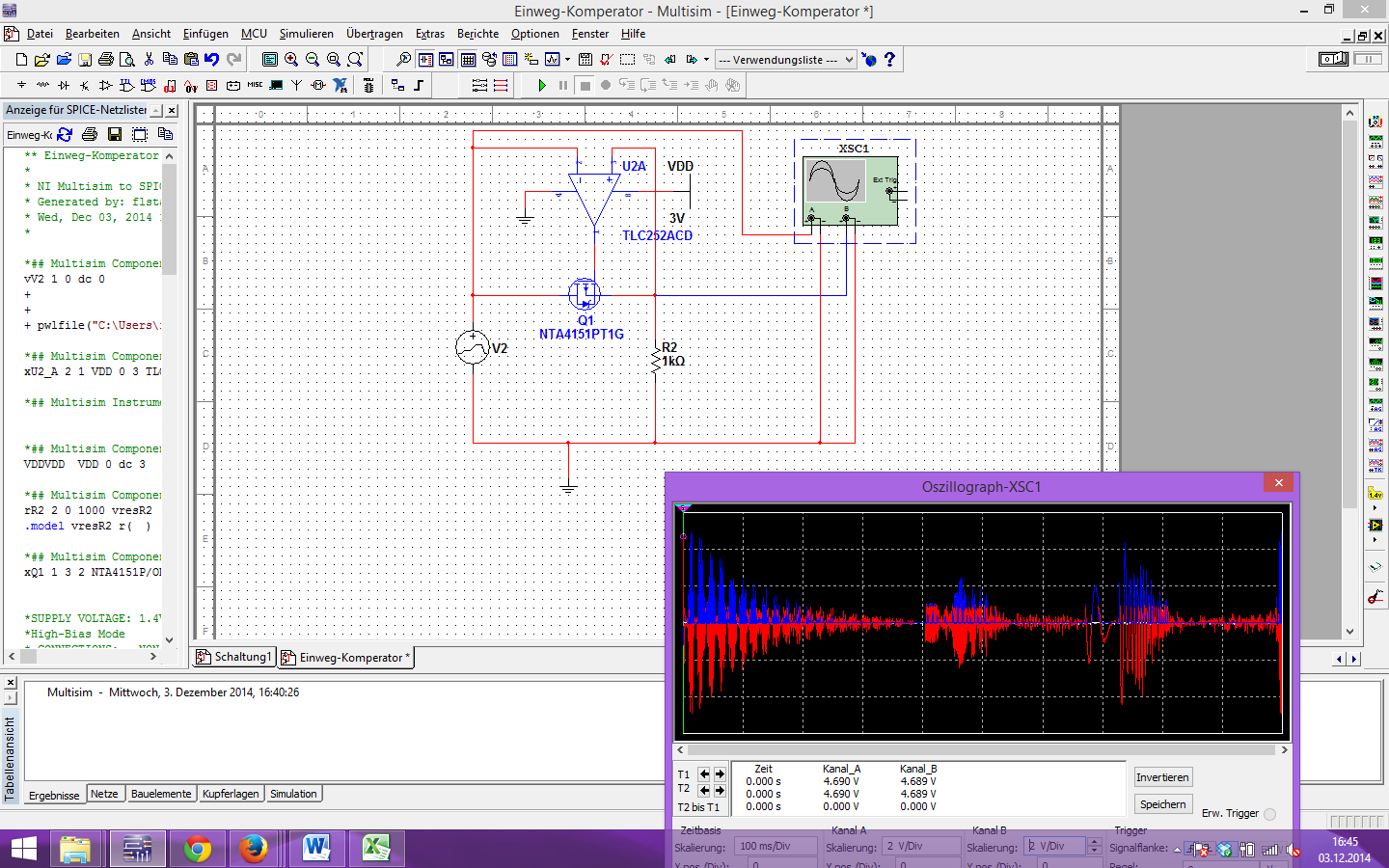1389x868 pixels.
Task: Select the Q1 MOSFET symbol
Action: [585, 293]
